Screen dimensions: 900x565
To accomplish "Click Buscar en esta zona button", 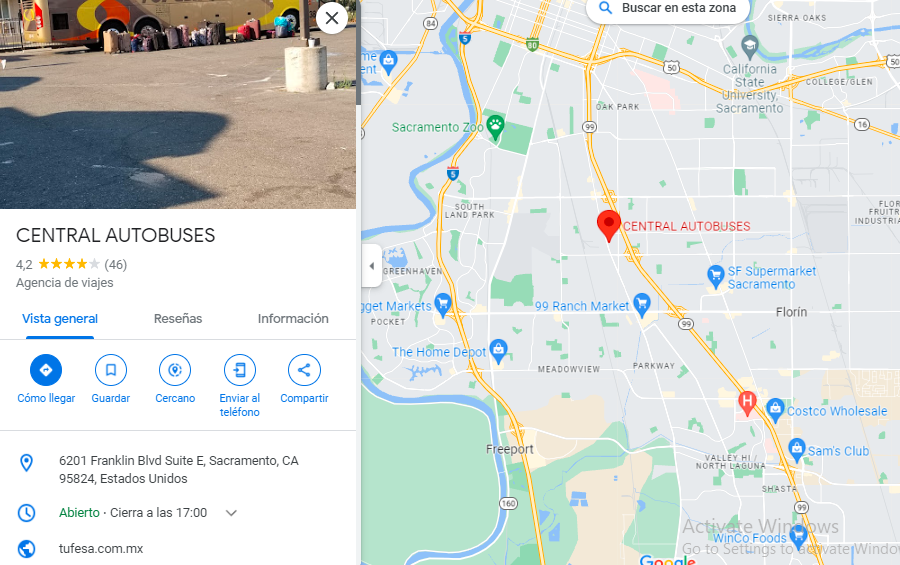I will (668, 9).
